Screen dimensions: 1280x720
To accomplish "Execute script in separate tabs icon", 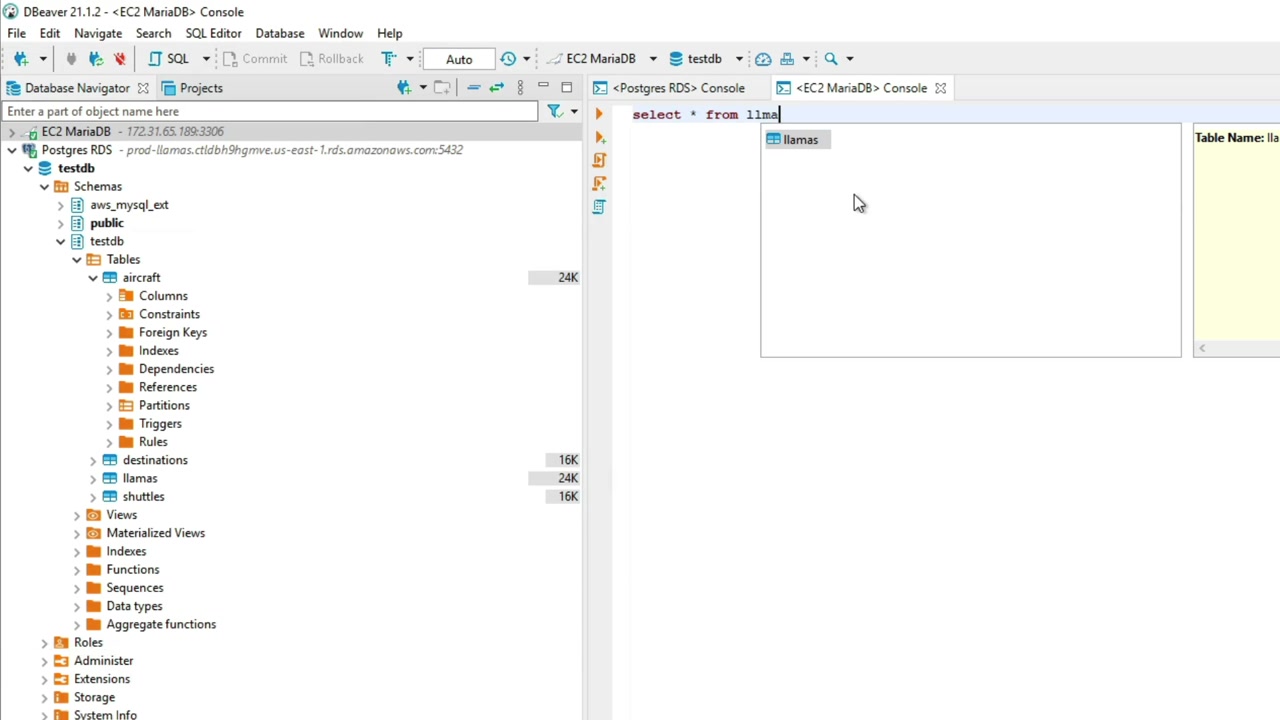I will (x=599, y=183).
